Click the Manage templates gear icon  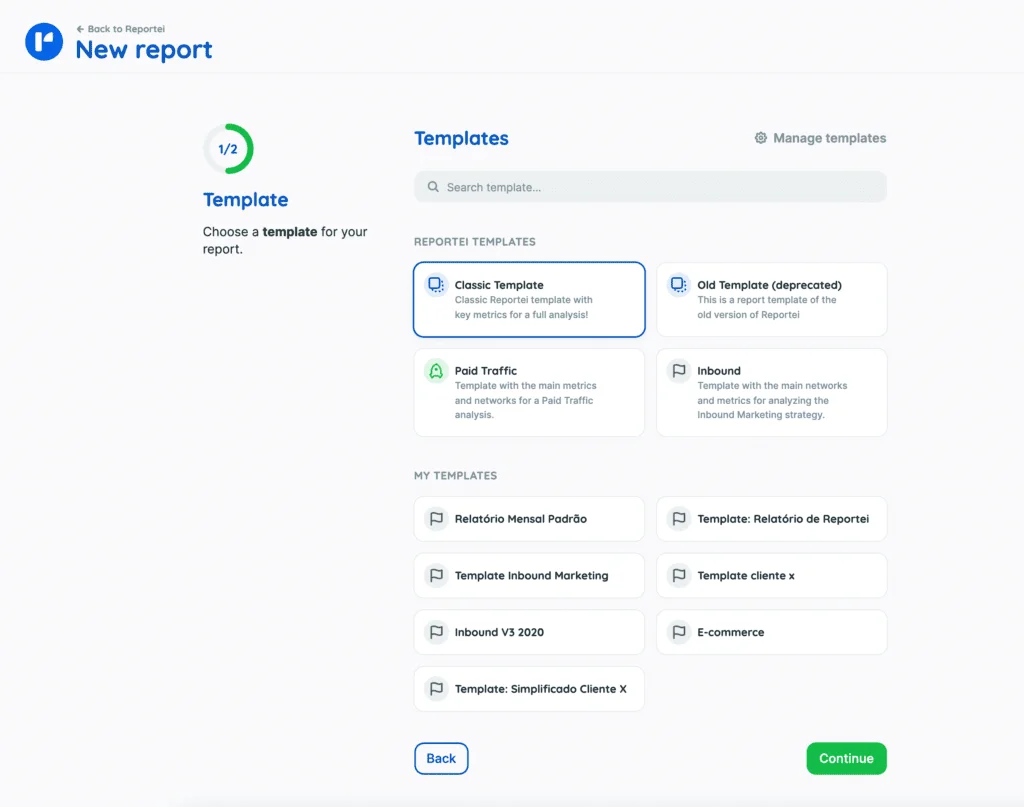[760, 138]
